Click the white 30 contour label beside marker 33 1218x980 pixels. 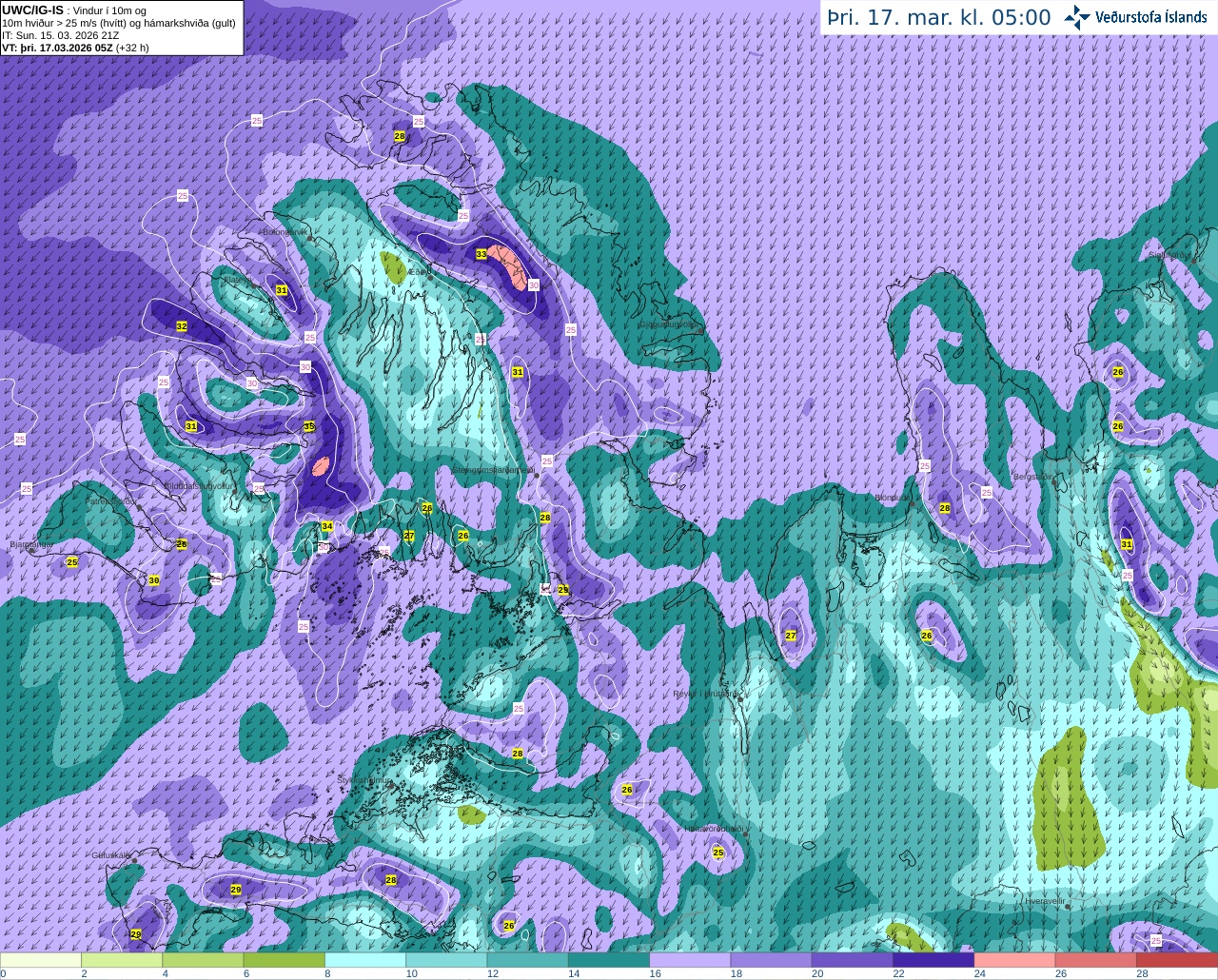click(534, 284)
